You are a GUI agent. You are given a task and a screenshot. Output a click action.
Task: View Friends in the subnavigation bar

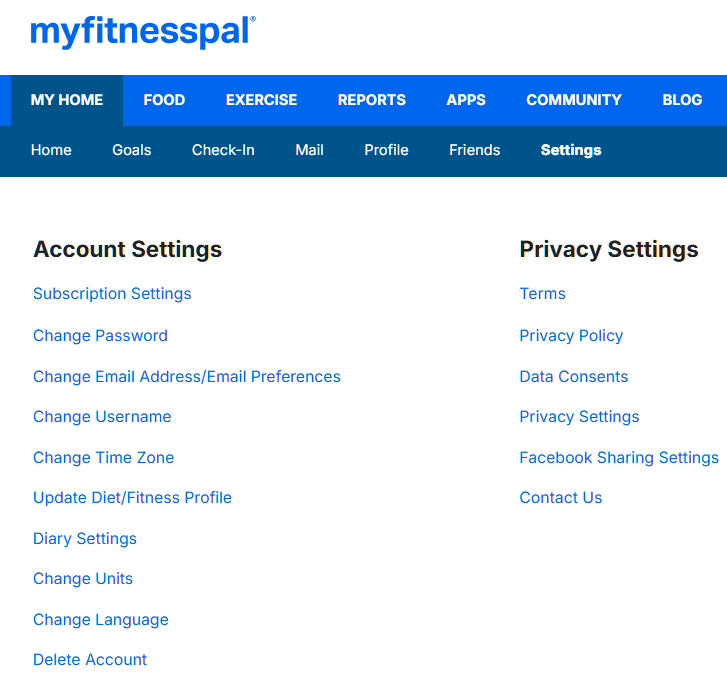(x=474, y=150)
